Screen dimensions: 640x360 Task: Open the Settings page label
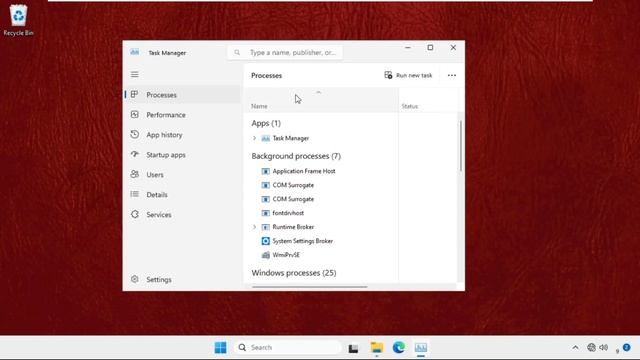click(x=159, y=280)
